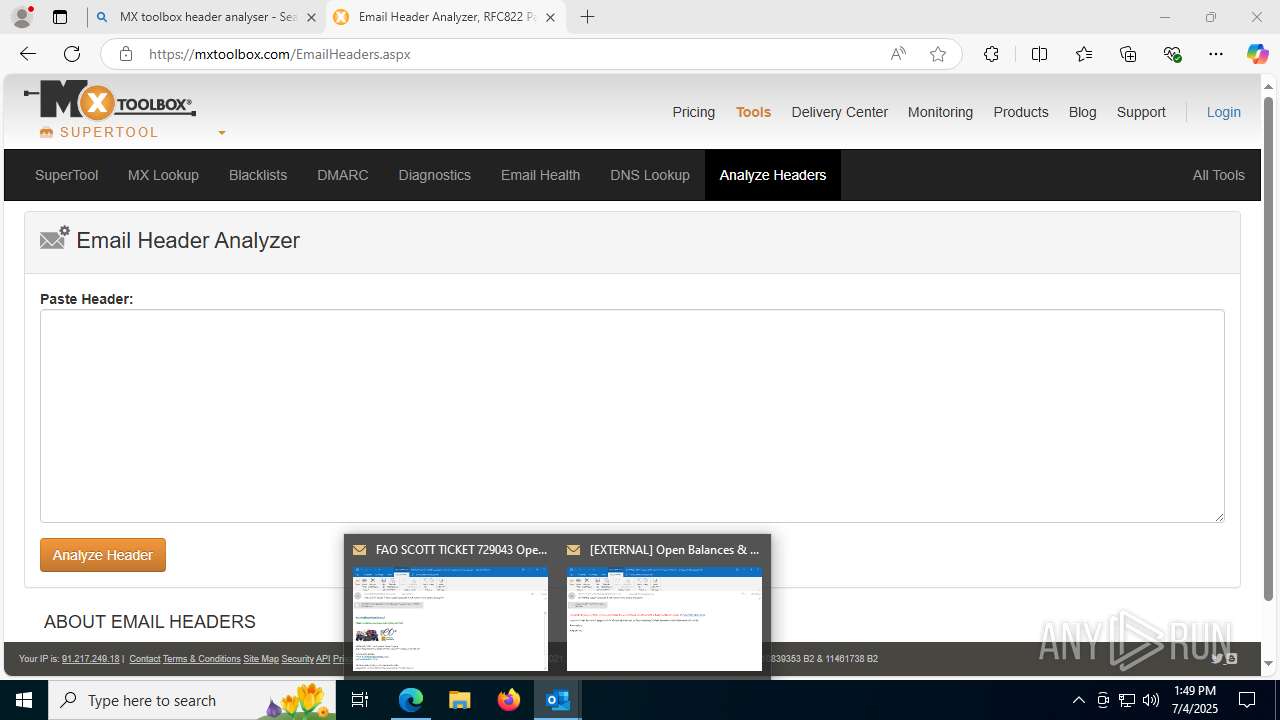Launch Firefox from taskbar
Screen dimensions: 1280x720
coord(509,700)
